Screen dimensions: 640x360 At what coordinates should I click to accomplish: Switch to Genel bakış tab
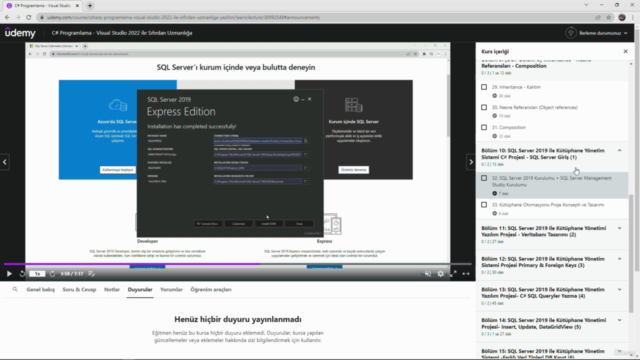click(x=40, y=289)
